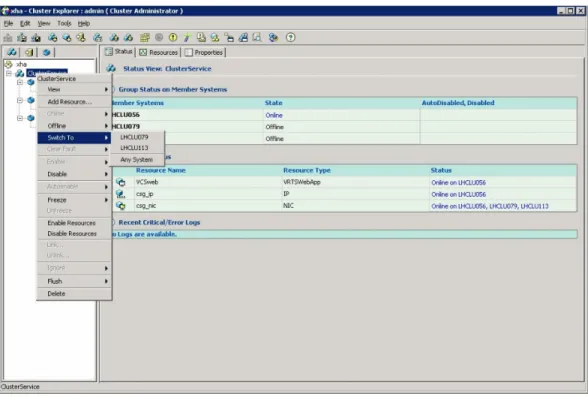The image size is (588, 397).
Task: Open the Query magnifier toolbar icon
Action: (x=257, y=37)
